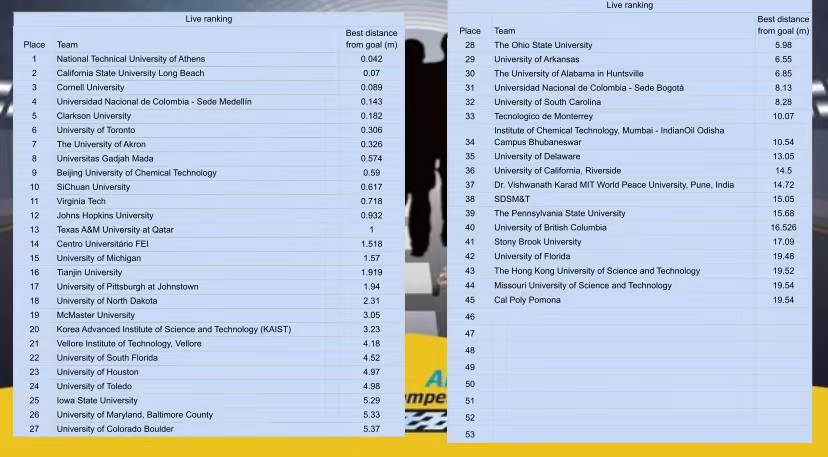This screenshot has width=828, height=457.
Task: Click Stony Brook University entry
Action: (x=537, y=242)
